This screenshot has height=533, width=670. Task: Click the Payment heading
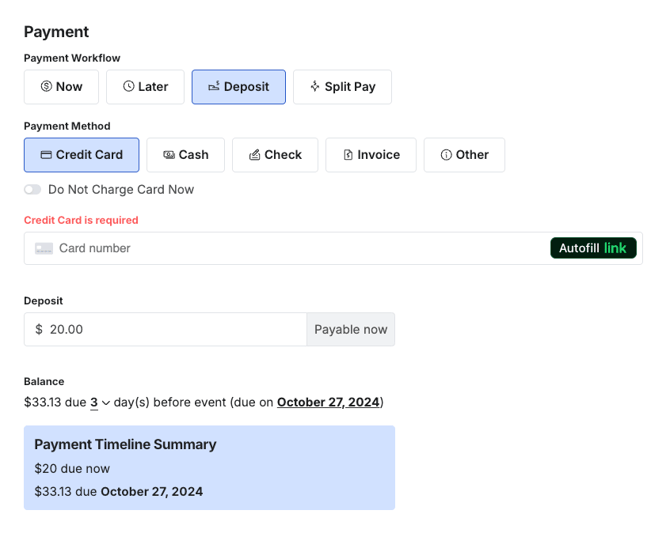[56, 32]
